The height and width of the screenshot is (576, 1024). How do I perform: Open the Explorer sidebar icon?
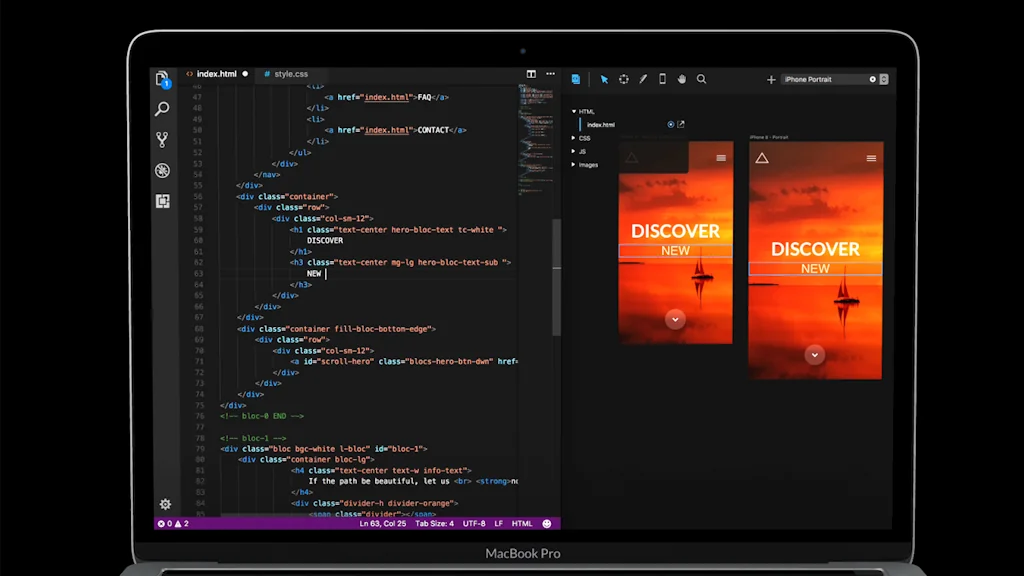pyautogui.click(x=160, y=78)
